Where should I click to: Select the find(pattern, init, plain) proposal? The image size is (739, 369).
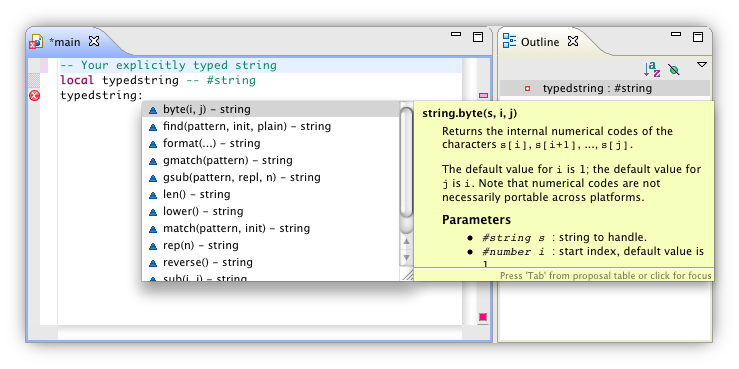[x=271, y=126]
